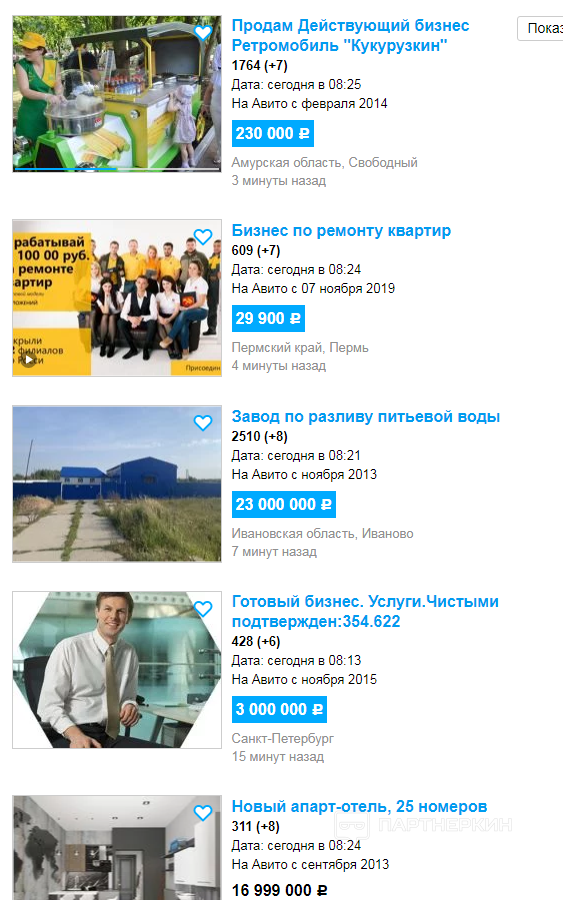Toggle heart on apartment repair business listing
Viewport: 563px width, 900px height.
click(x=203, y=237)
